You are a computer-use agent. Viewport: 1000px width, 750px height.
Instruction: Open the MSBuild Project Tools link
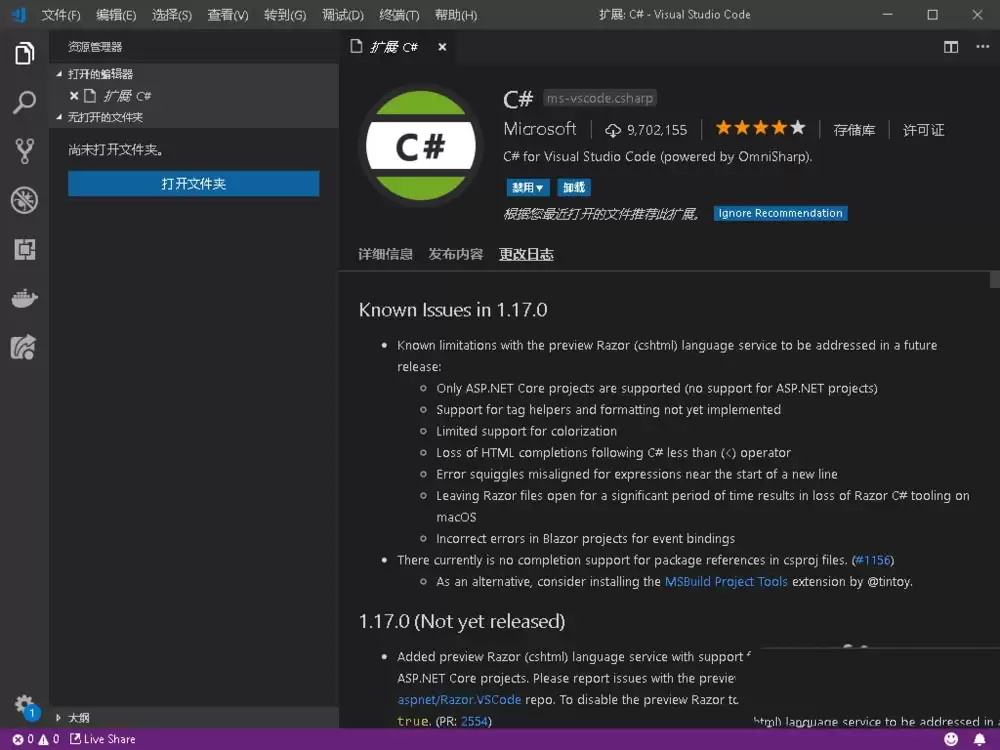(728, 581)
